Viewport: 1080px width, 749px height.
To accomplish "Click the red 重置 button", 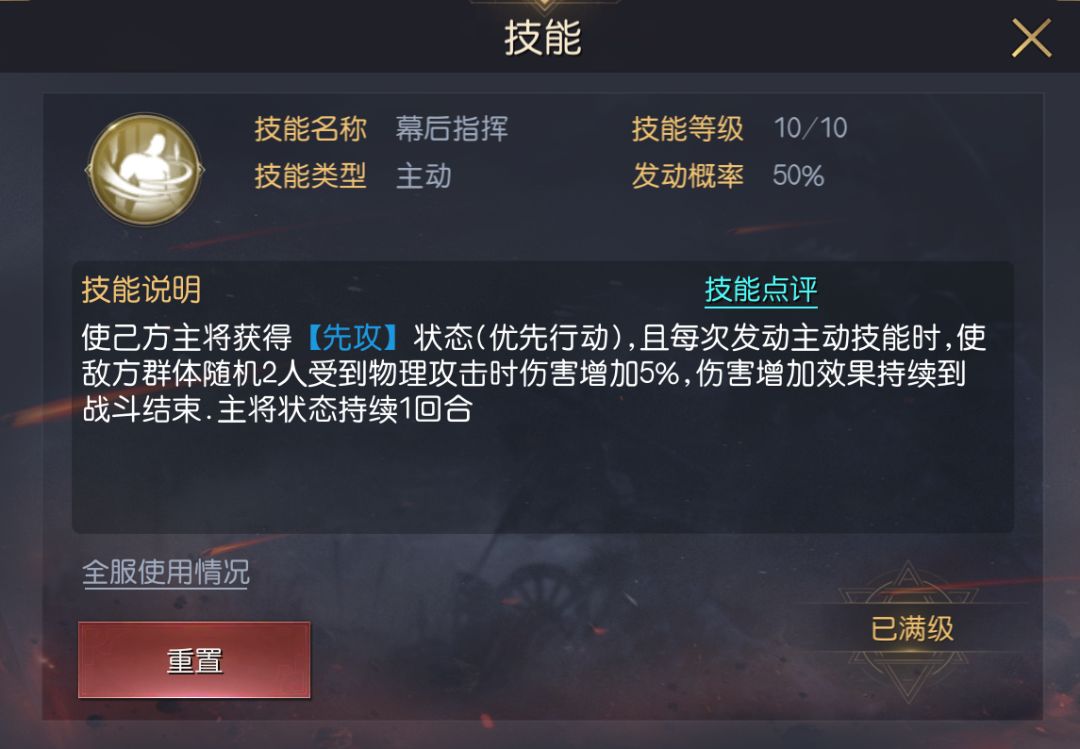I will click(194, 660).
